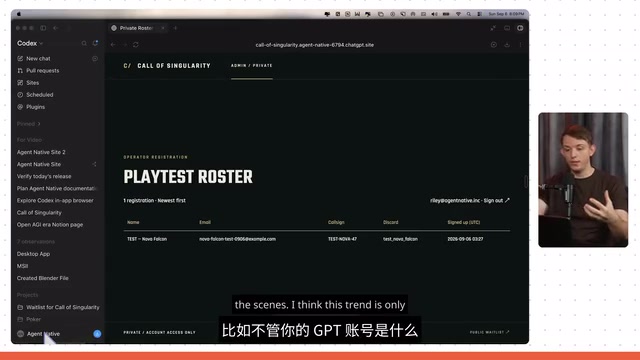The image size is (640, 360).
Task: Click the panel layout icon at top right
Action: pyautogui.click(x=507, y=28)
